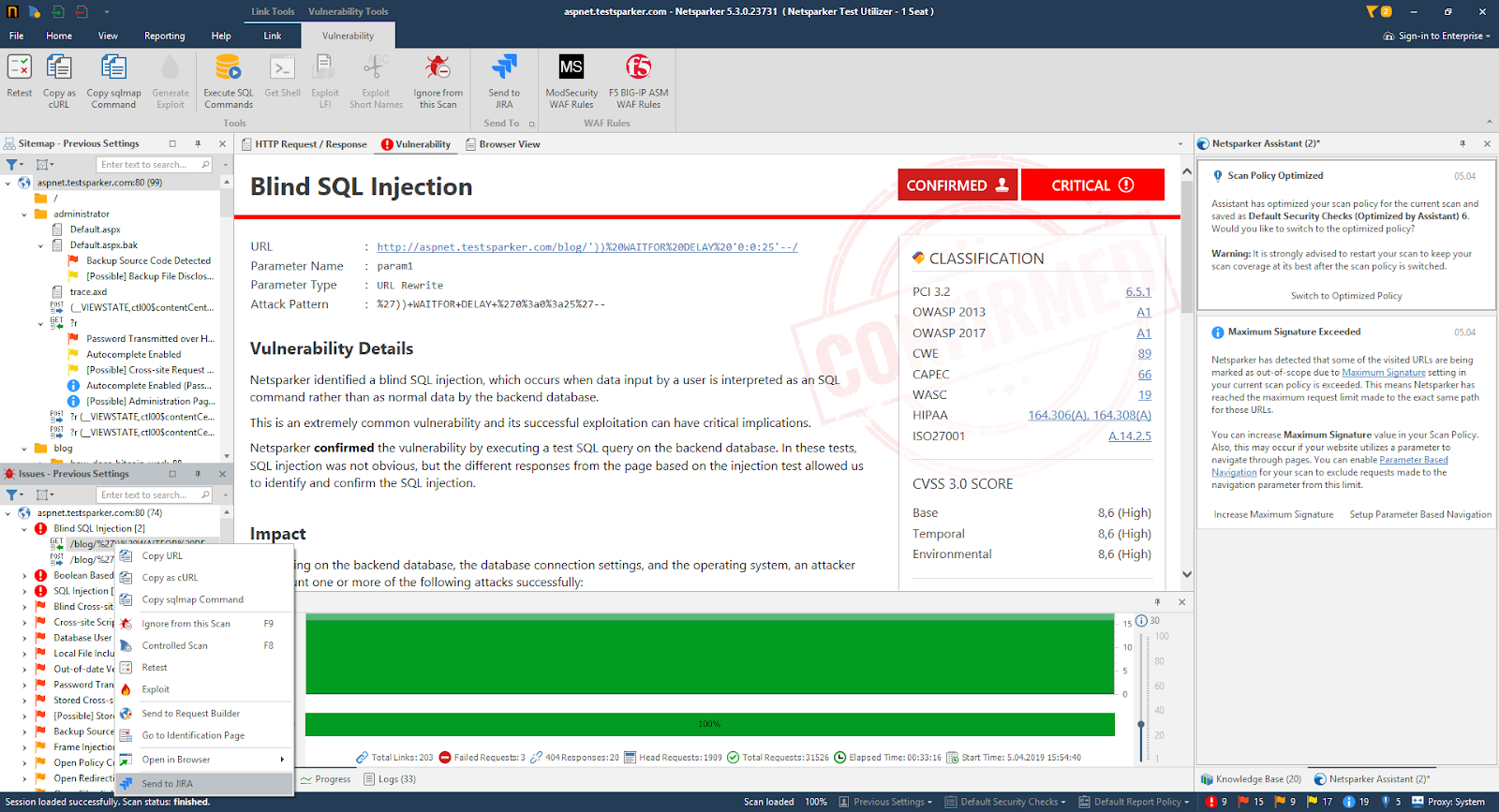
Task: Click the Copy as cURL ribbon icon
Action: [x=59, y=68]
